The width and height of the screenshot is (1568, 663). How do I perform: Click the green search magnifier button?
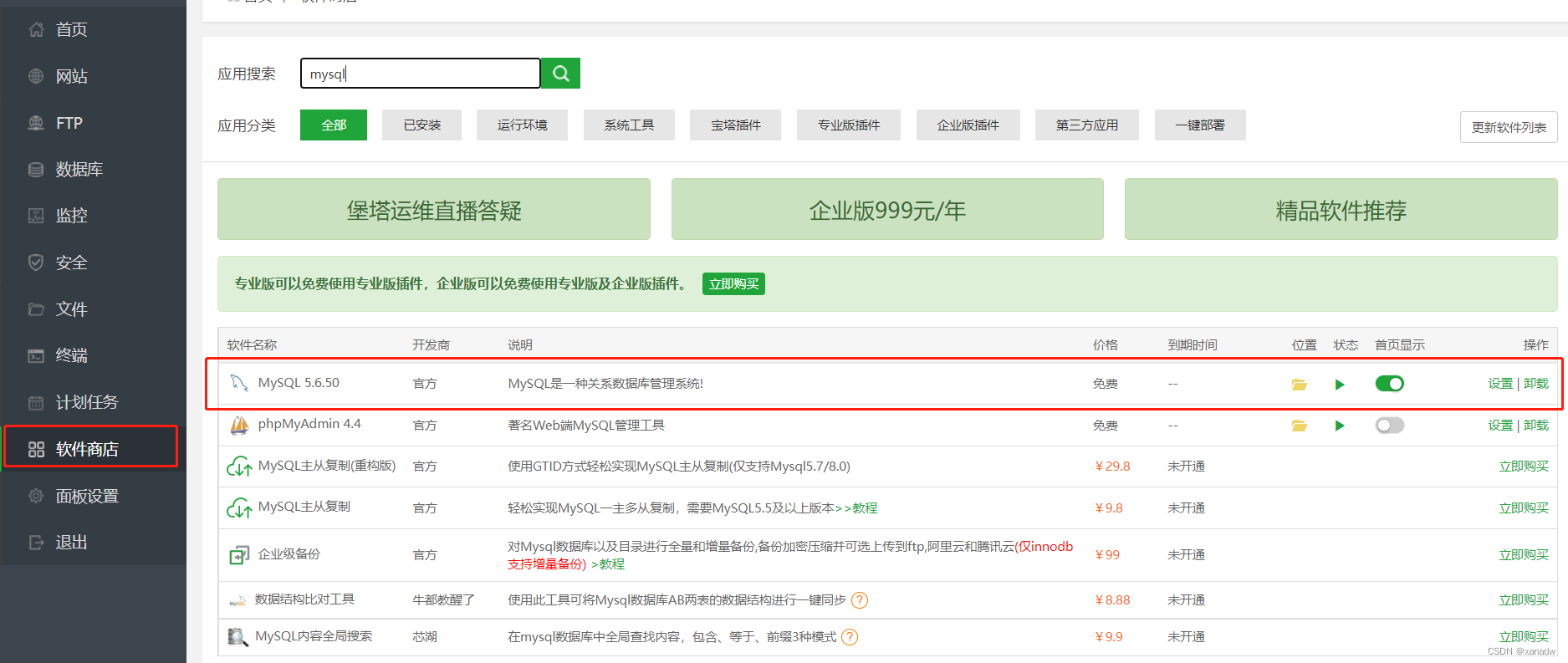point(561,74)
